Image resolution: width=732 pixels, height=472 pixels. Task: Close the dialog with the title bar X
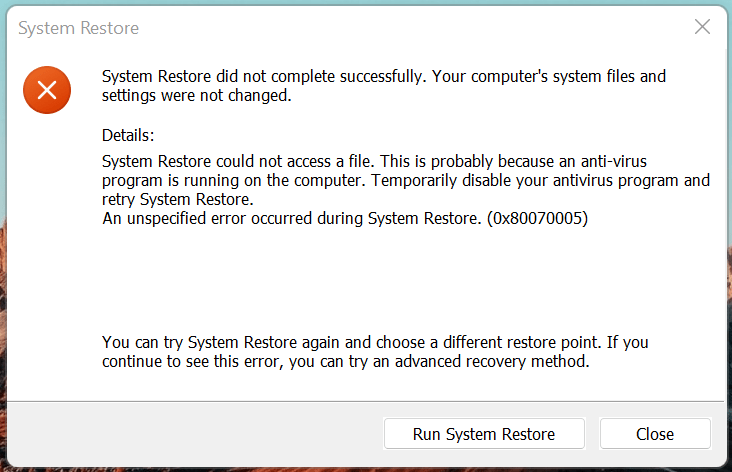702,28
